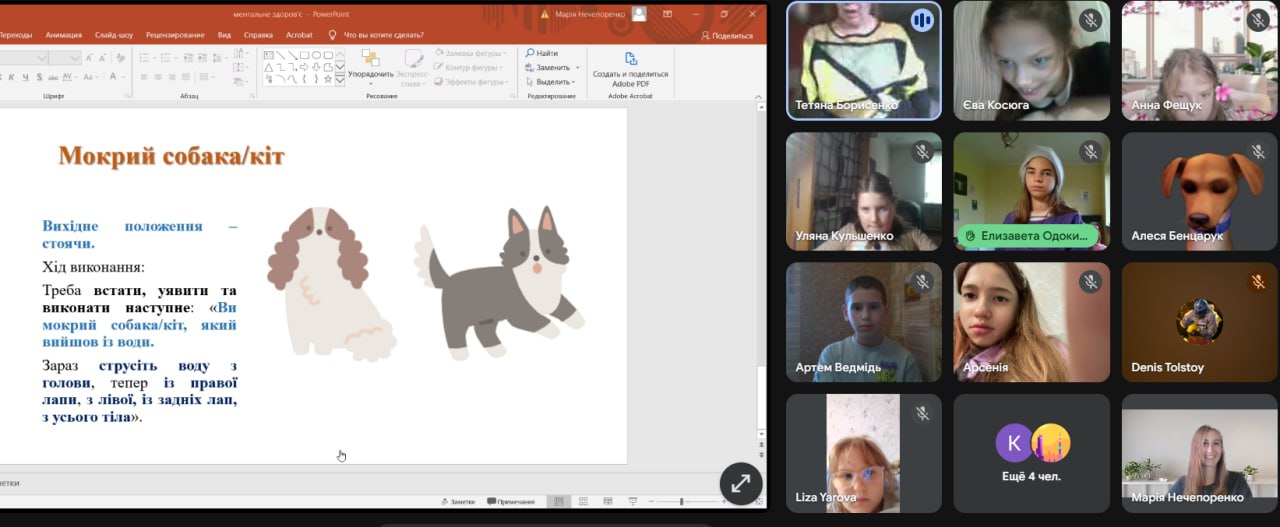This screenshot has height=527, width=1280.
Task: Click the Create and Share Adobe PDF icon
Action: 630,59
